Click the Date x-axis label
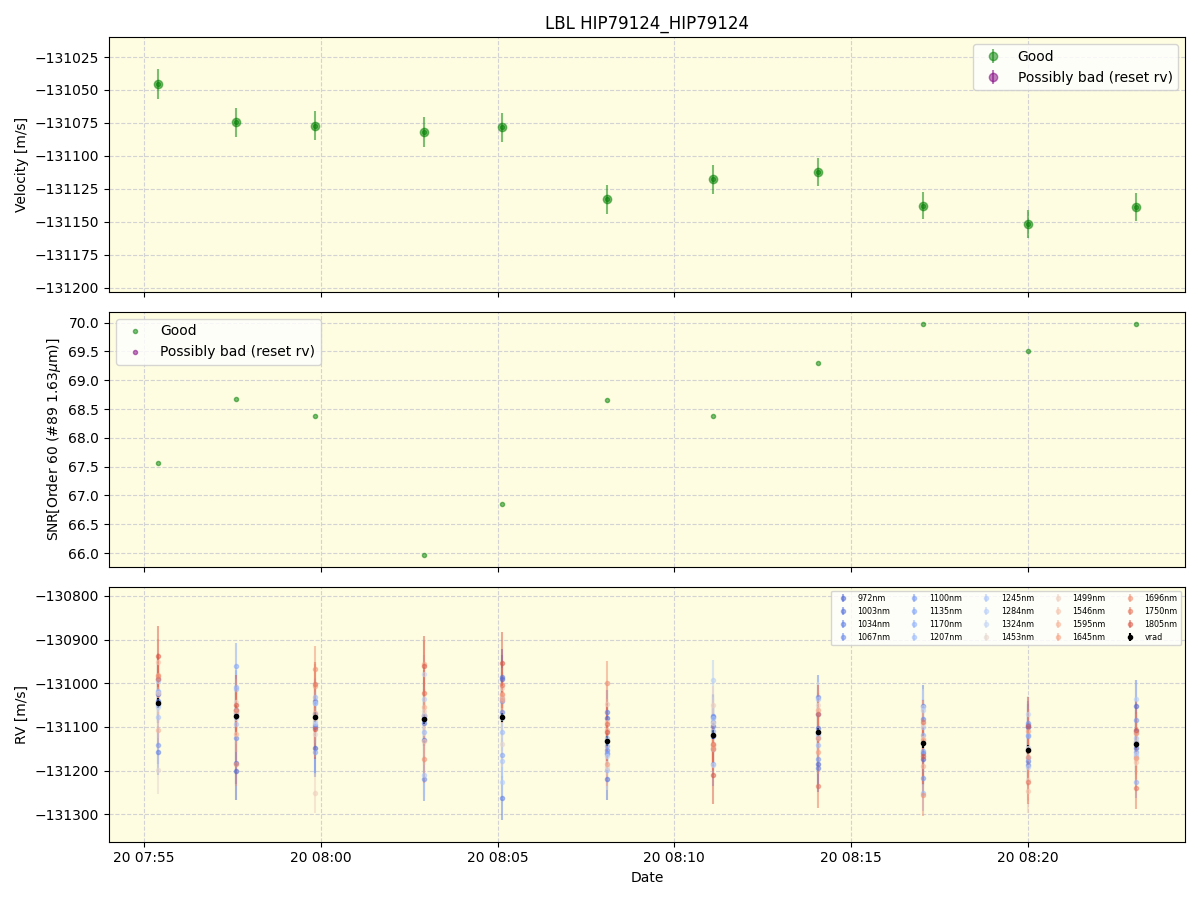Screen dimensions: 1200x900 pos(646,878)
